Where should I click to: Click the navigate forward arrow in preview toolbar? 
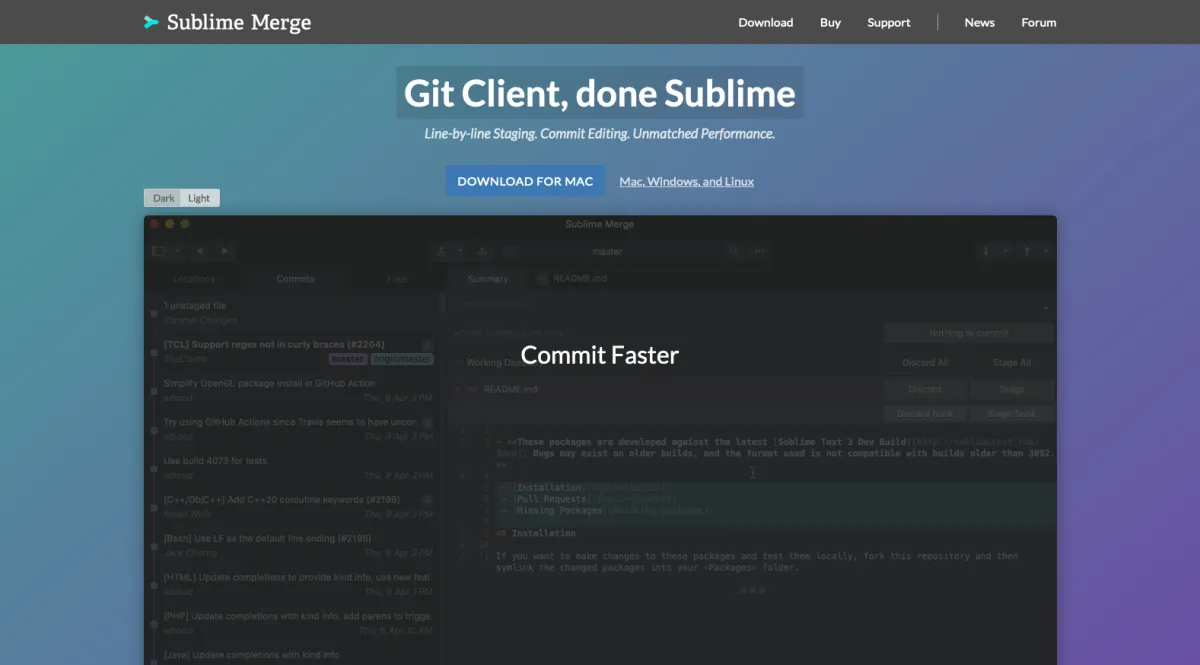pyautogui.click(x=225, y=251)
